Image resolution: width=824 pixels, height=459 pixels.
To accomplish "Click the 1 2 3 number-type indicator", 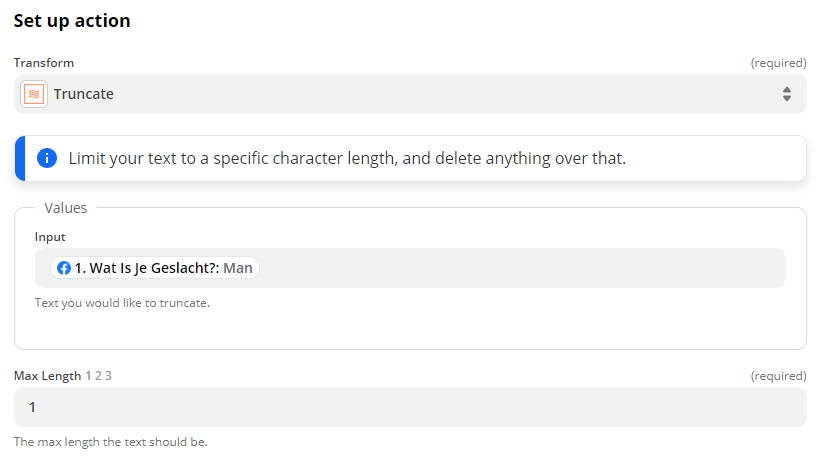I will click(x=98, y=376).
